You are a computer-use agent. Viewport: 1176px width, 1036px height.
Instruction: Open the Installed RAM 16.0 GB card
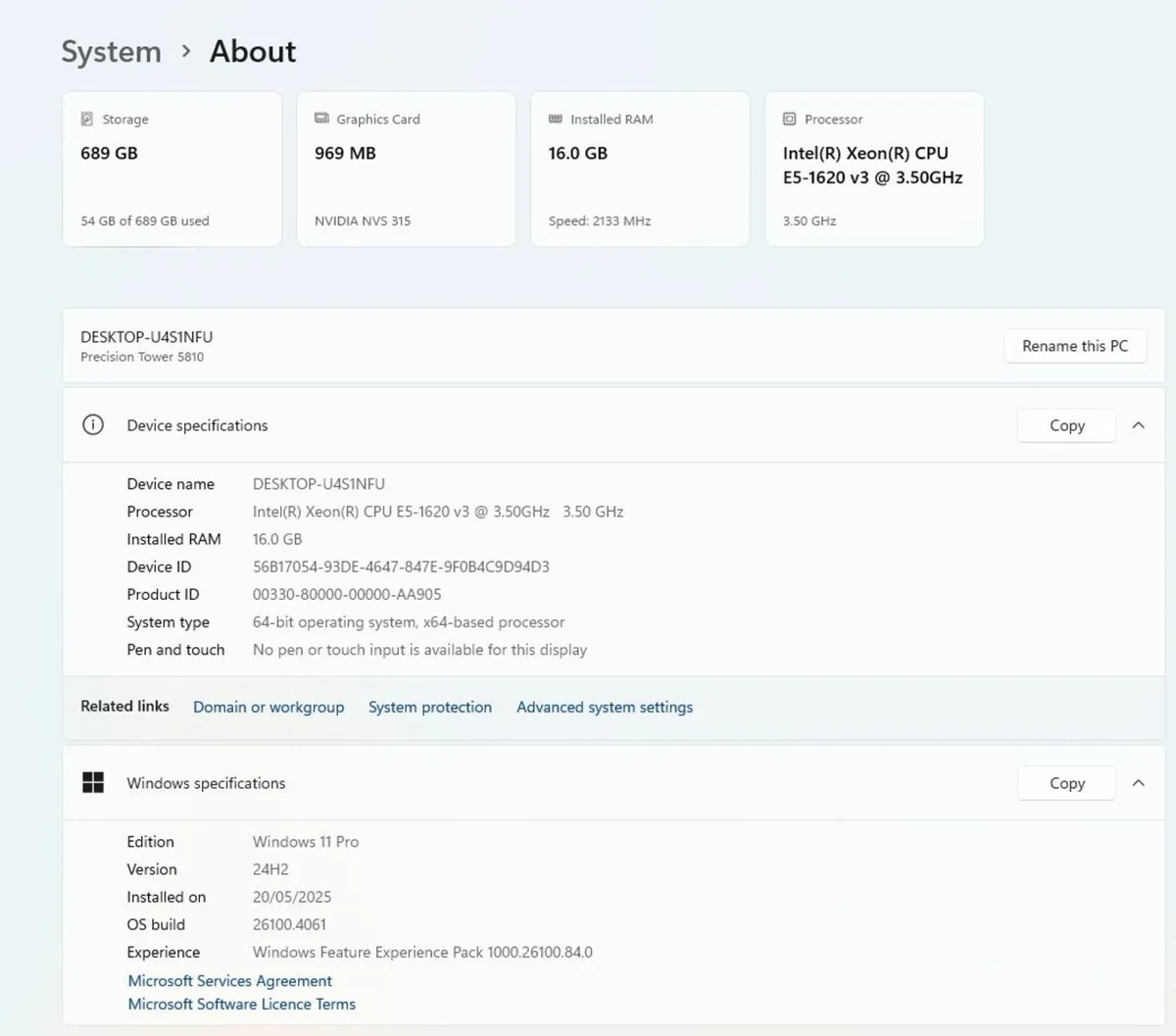pyautogui.click(x=640, y=170)
